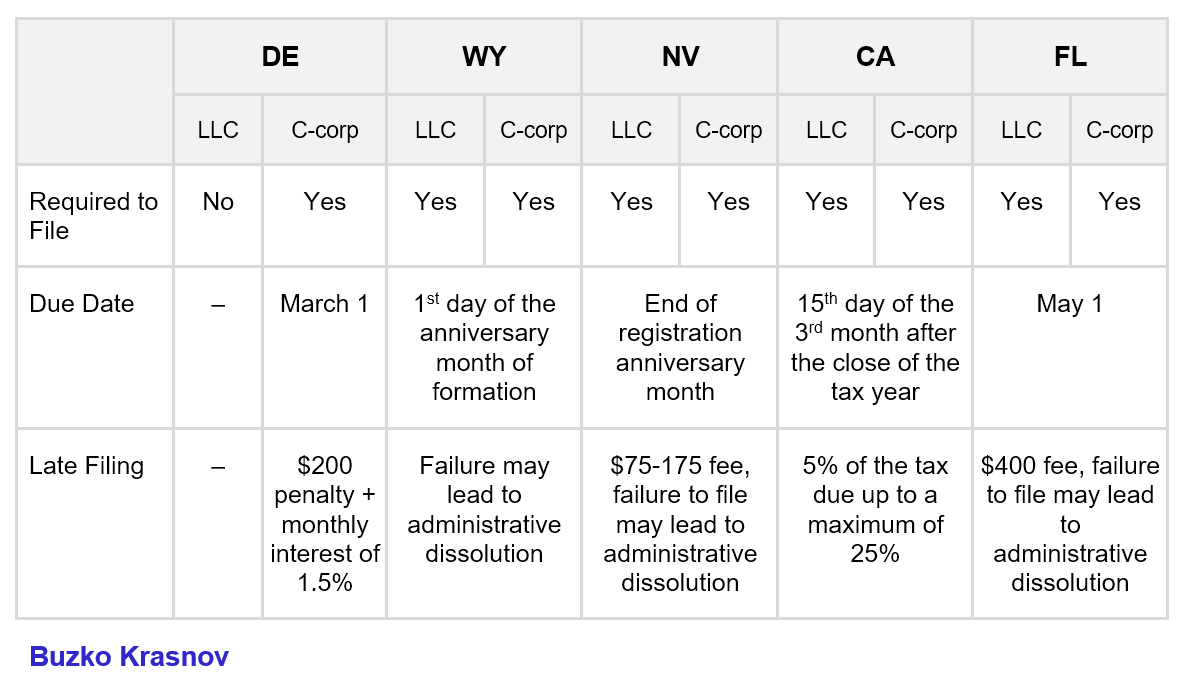
Task: Select the "No" cell under DE LLC
Action: [218, 202]
